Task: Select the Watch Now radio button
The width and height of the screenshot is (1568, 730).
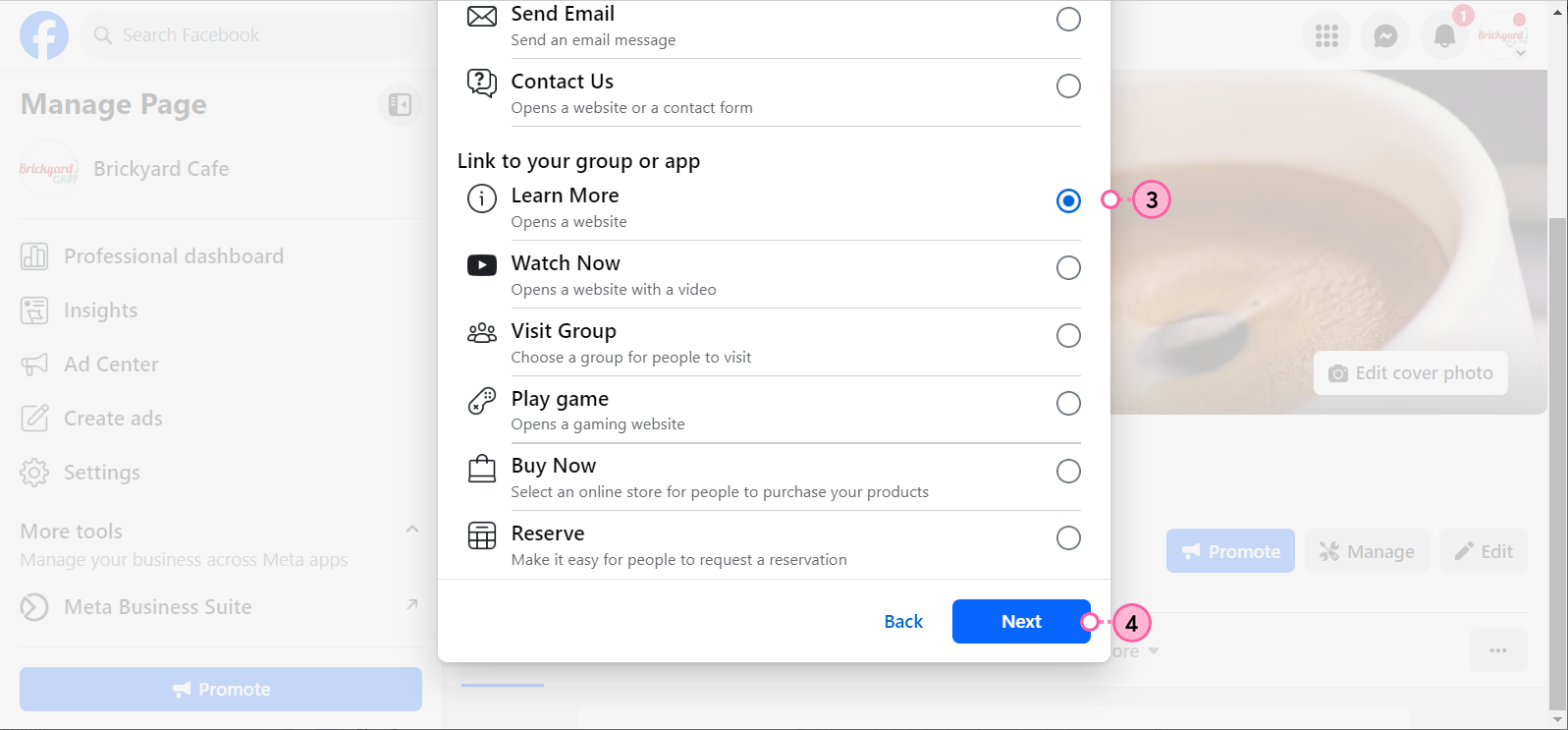Action: pyautogui.click(x=1068, y=268)
